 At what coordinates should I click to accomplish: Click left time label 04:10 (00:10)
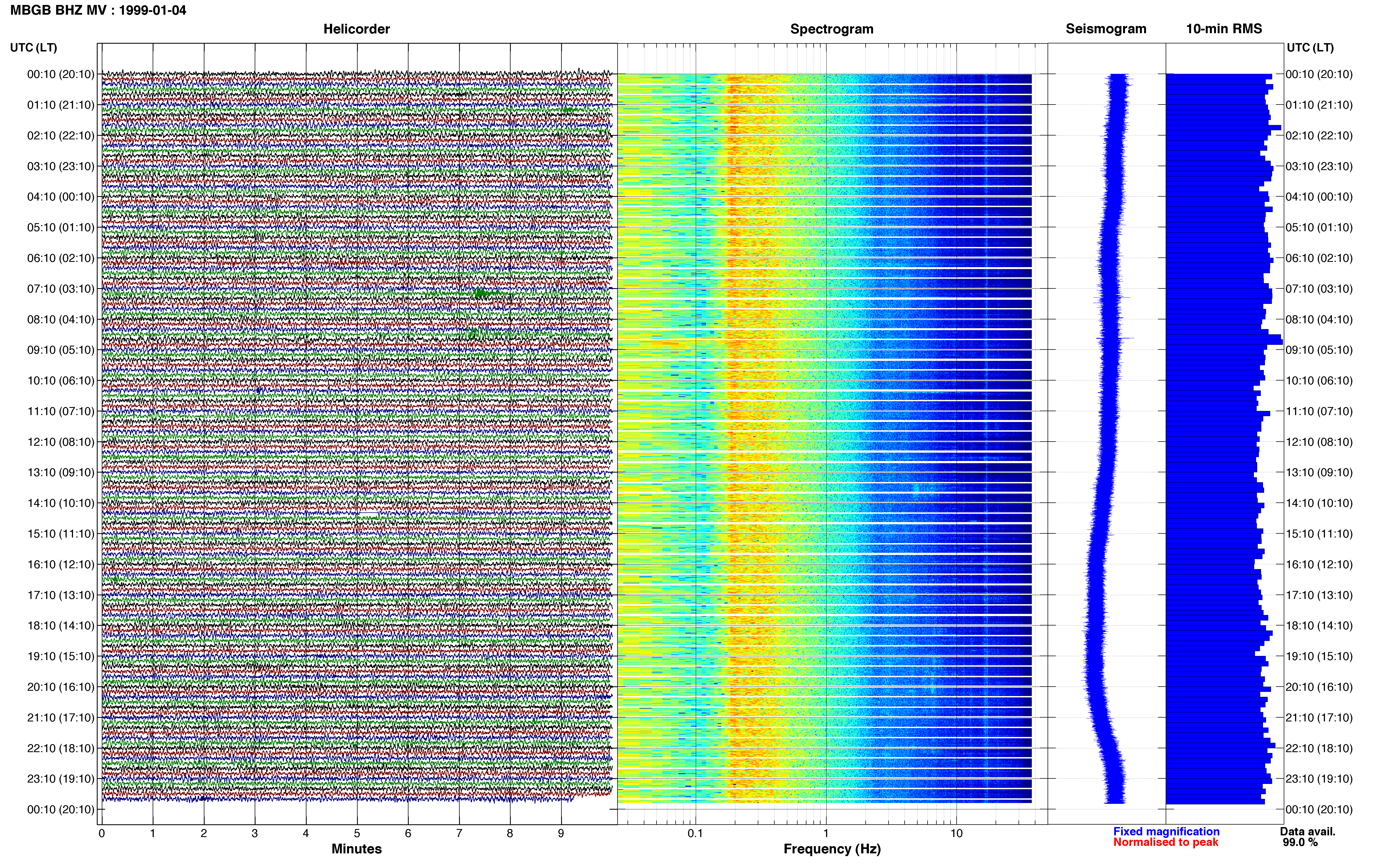(61, 197)
